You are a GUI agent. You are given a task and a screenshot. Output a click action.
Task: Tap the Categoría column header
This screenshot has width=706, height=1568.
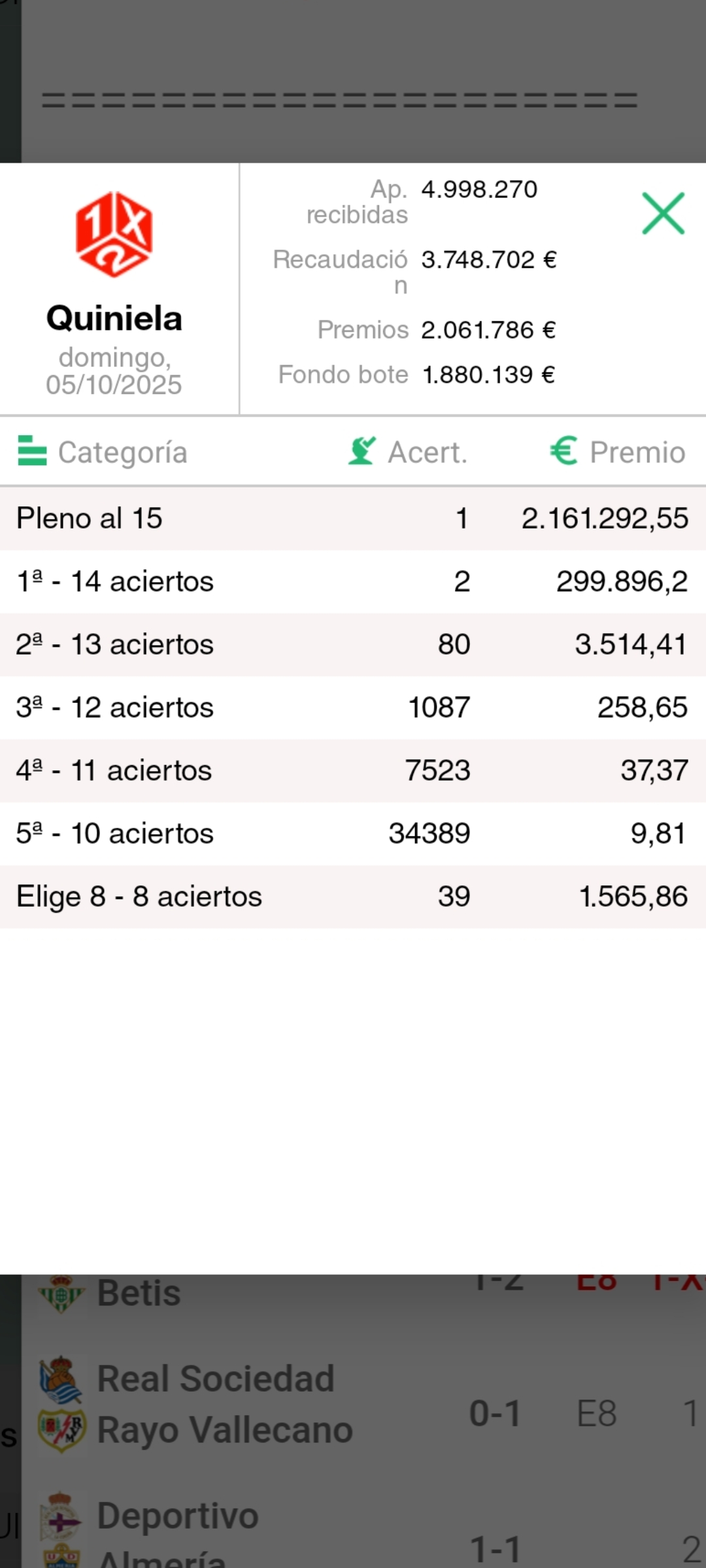pyautogui.click(x=122, y=452)
